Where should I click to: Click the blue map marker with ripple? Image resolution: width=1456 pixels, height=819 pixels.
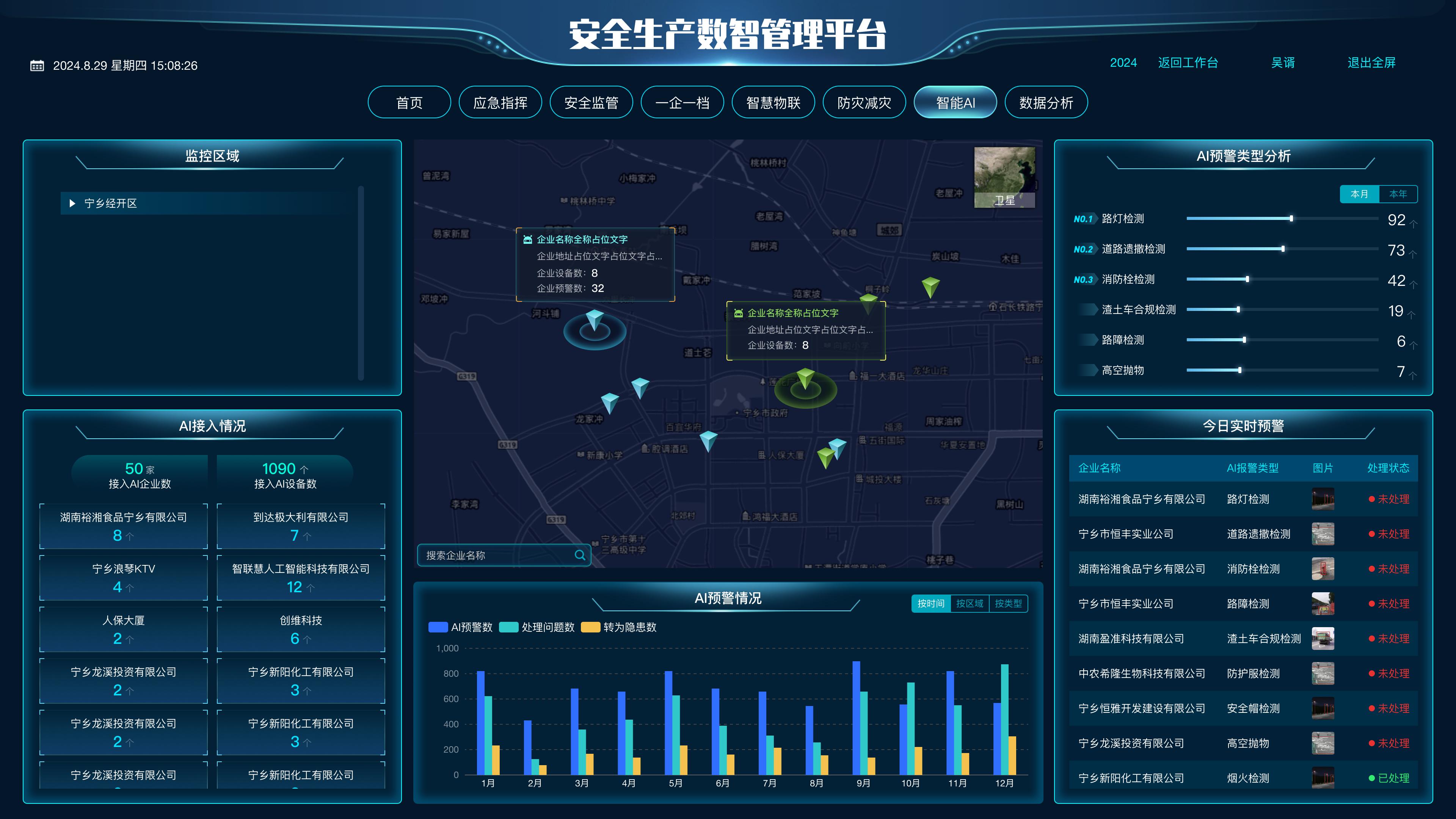pyautogui.click(x=594, y=320)
